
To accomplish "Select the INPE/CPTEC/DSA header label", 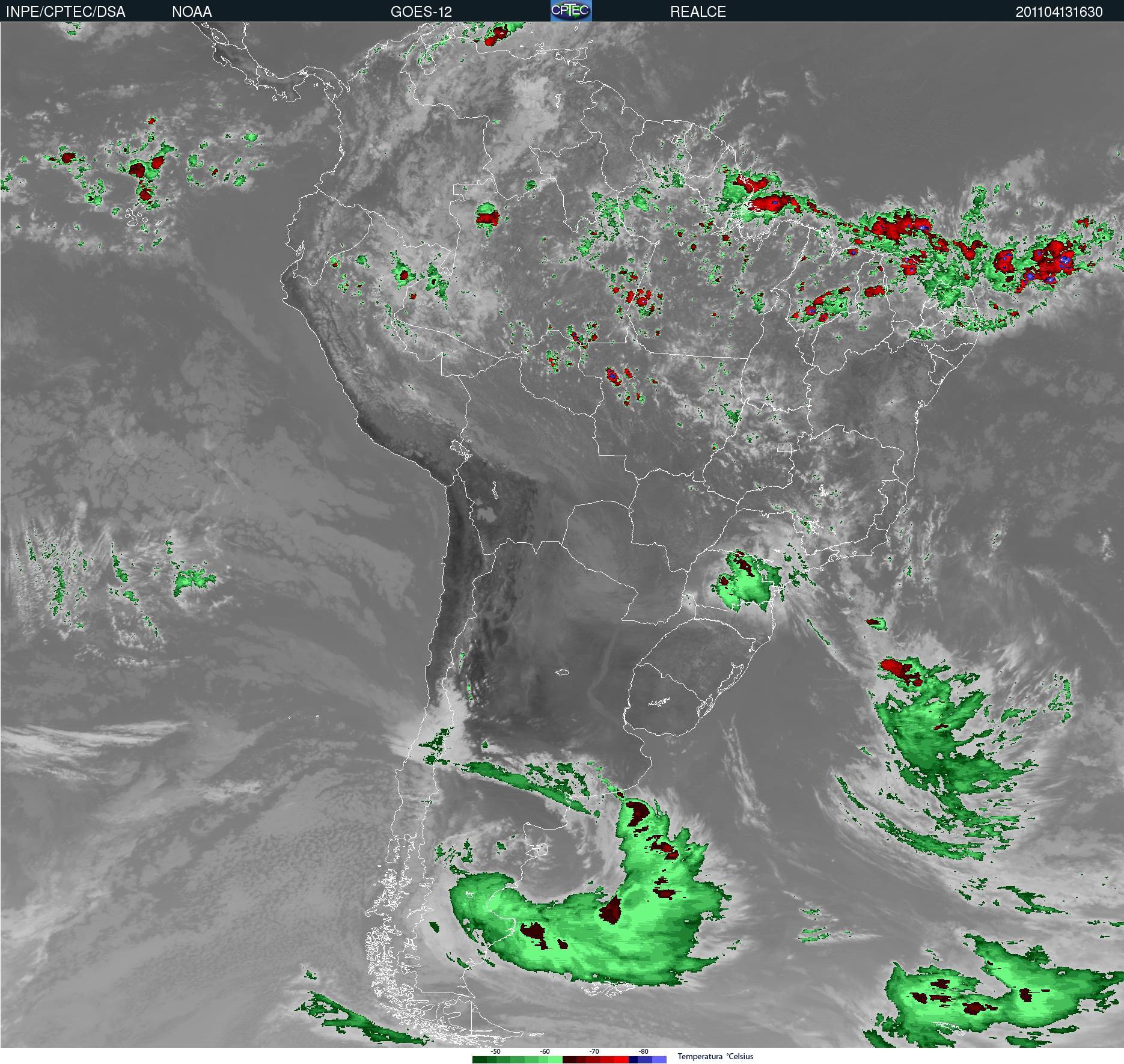I will [66, 11].
